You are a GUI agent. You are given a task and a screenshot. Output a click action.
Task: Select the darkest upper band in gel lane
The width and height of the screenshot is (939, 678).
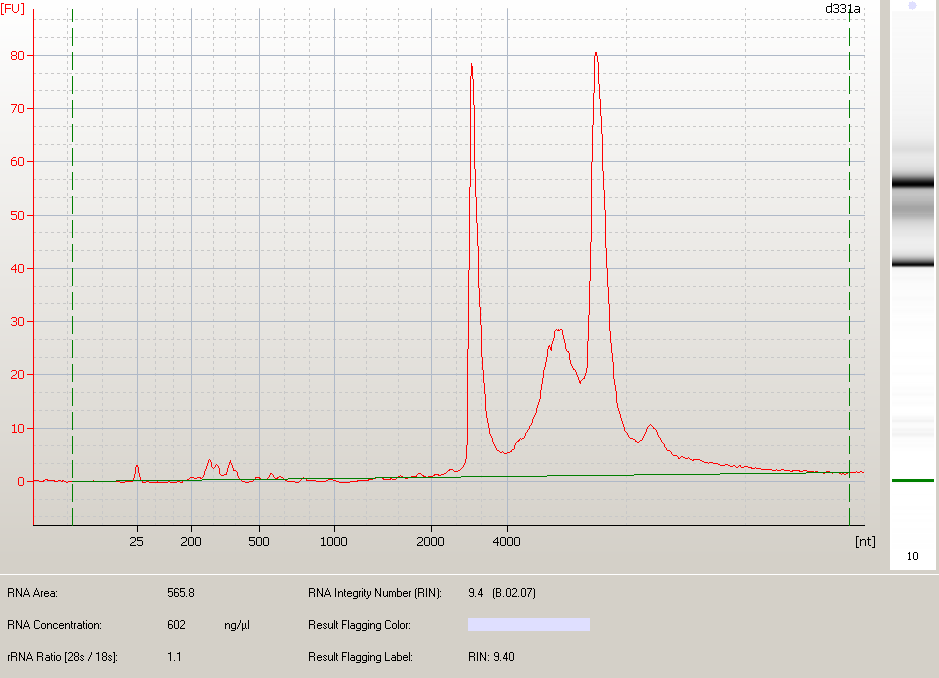click(912, 183)
